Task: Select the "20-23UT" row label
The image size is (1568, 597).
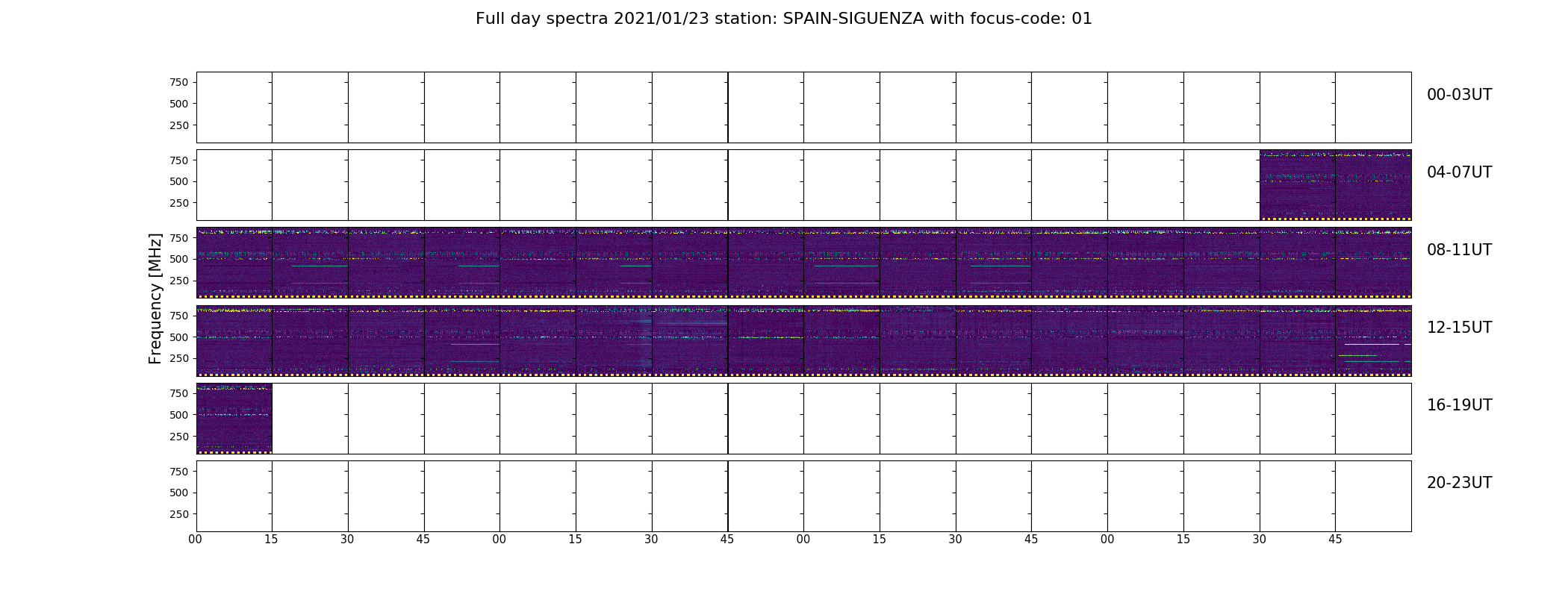Action: 1459,483
